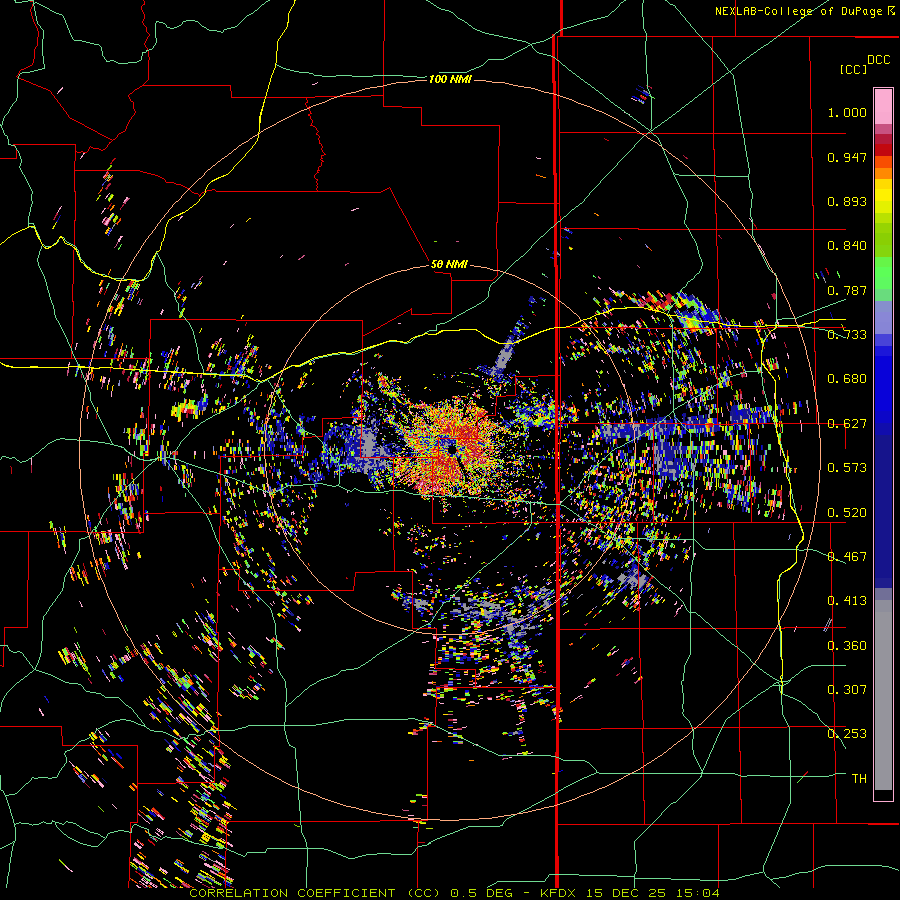Select the 0.413 scale value
900x900 pixels.
point(847,601)
